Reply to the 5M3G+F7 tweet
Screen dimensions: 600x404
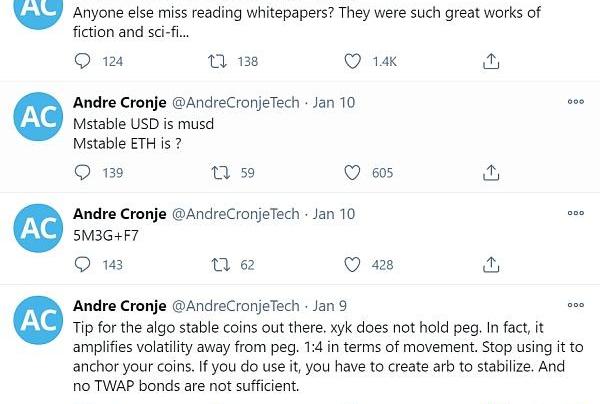(83, 265)
